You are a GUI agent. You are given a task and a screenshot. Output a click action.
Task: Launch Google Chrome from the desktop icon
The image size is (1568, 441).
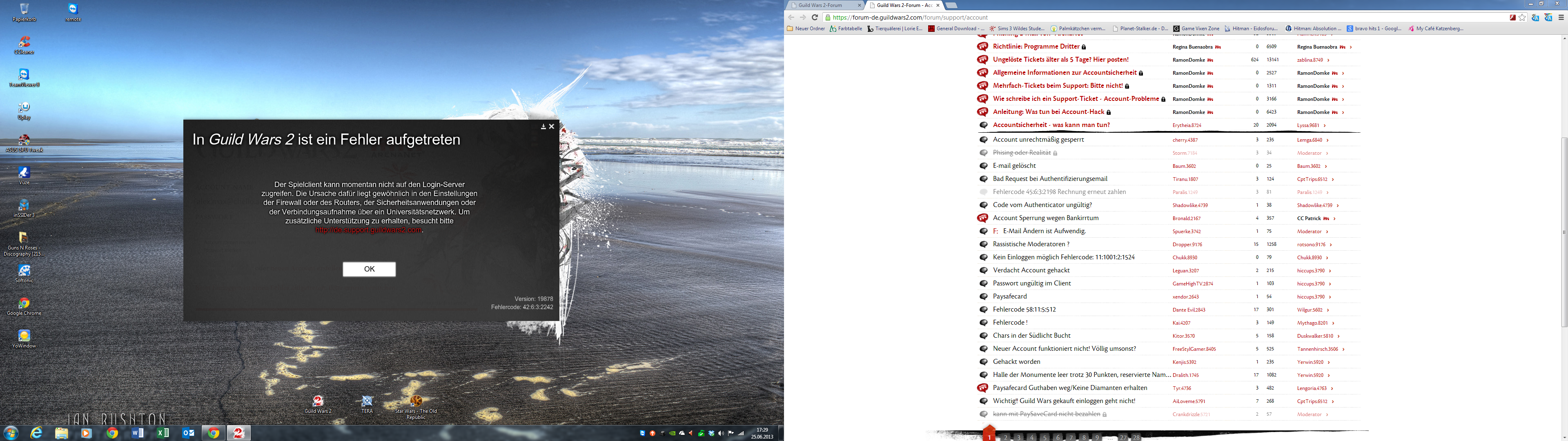[24, 306]
